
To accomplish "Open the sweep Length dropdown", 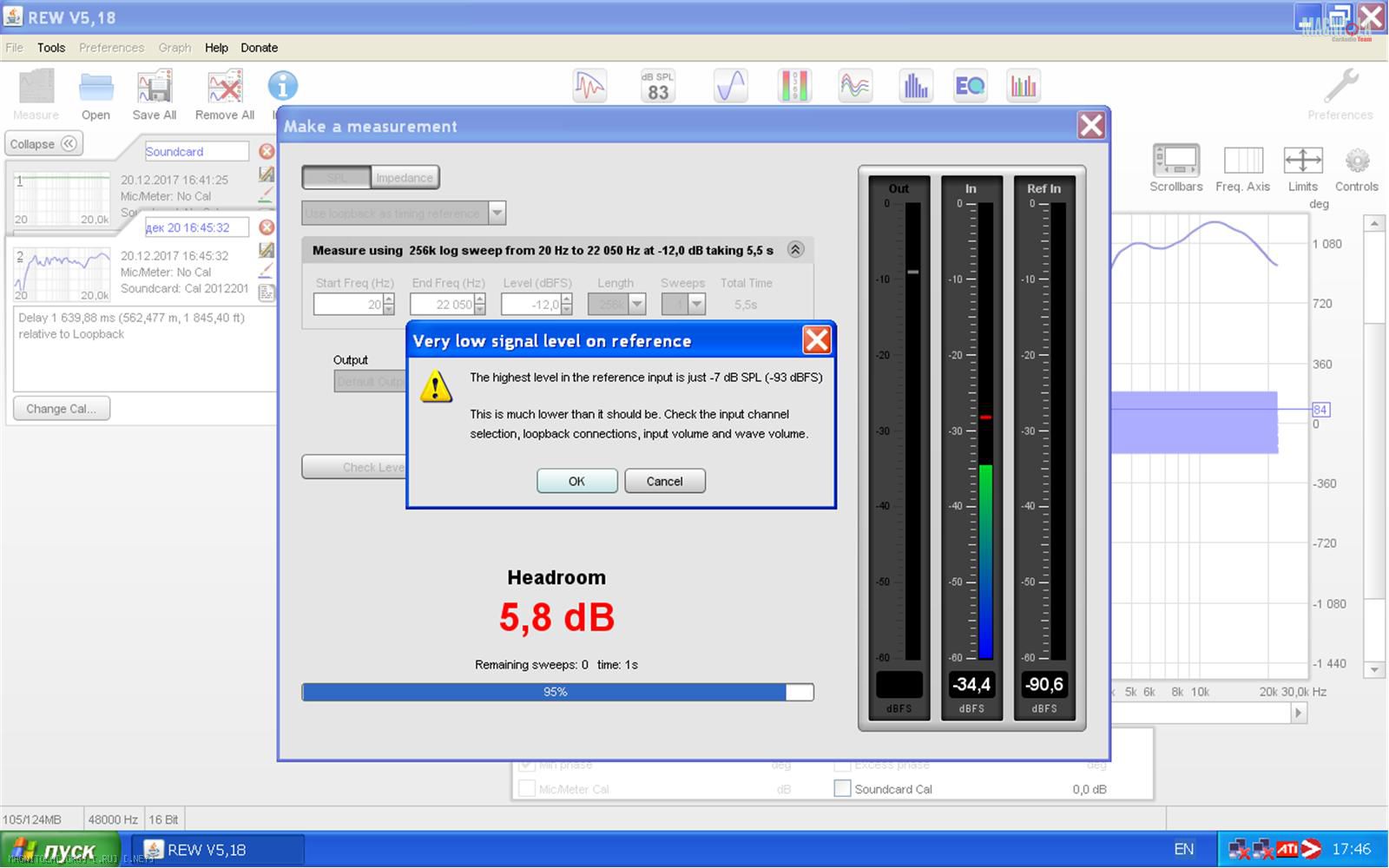I will 636,305.
